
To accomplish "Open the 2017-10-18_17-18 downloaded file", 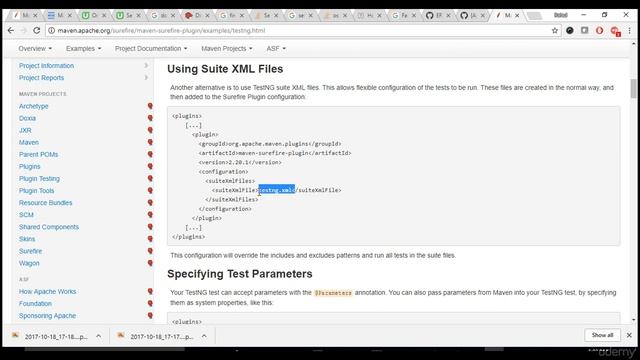I will click(56, 336).
